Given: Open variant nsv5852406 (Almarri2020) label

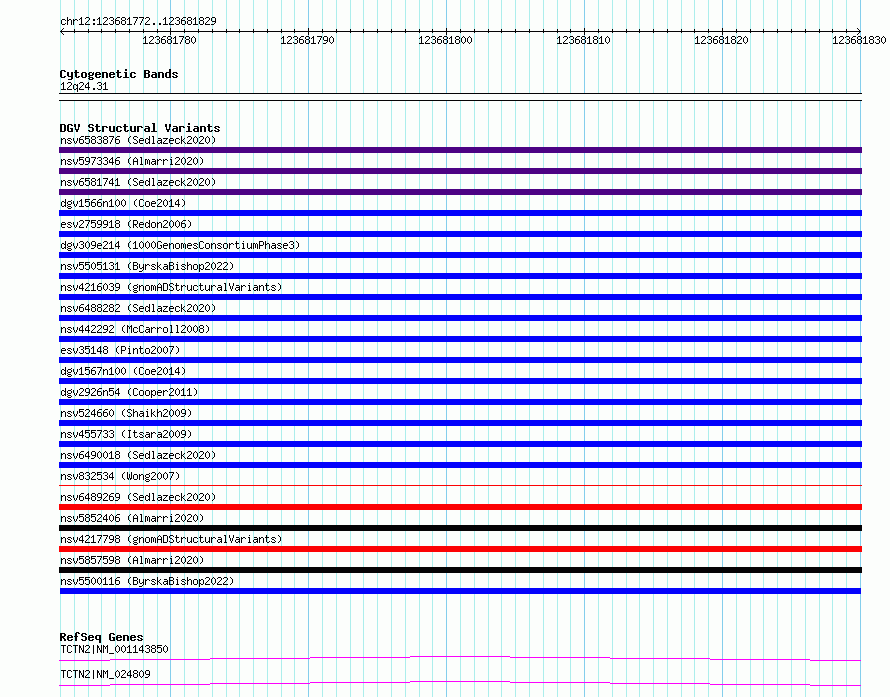Looking at the screenshot, I should pyautogui.click(x=132, y=518).
